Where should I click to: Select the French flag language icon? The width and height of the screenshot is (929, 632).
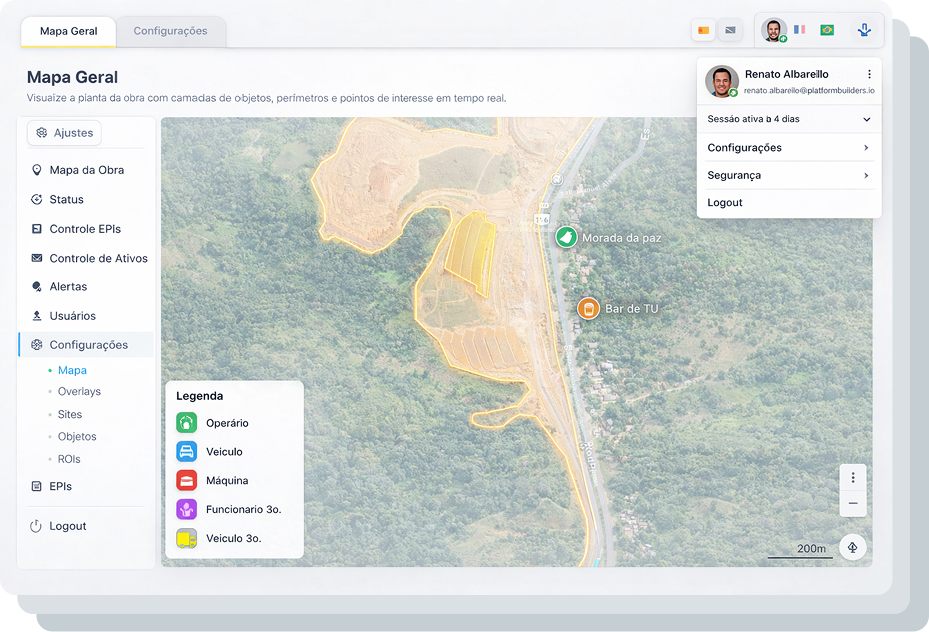click(800, 29)
